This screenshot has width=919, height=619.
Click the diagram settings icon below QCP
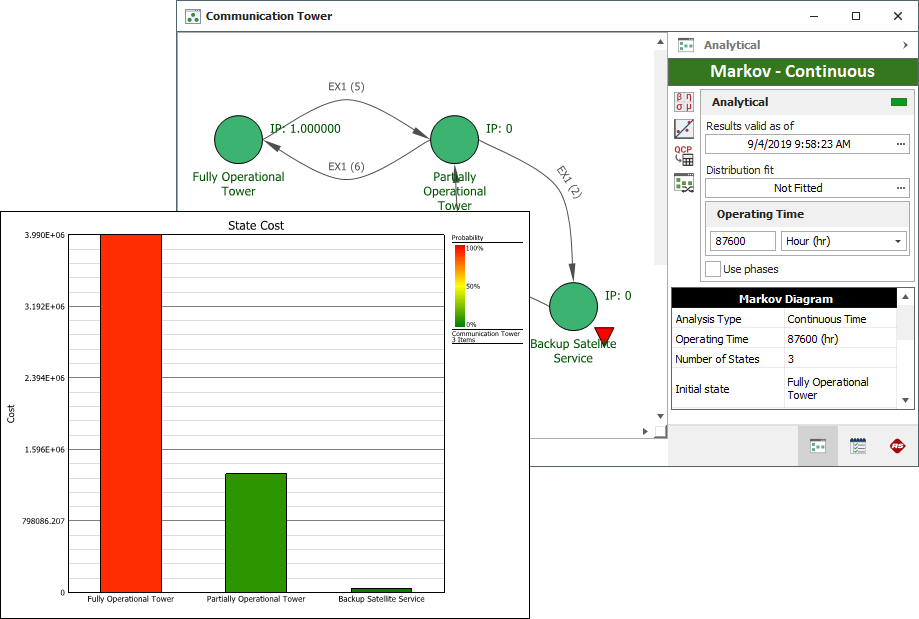(x=684, y=182)
